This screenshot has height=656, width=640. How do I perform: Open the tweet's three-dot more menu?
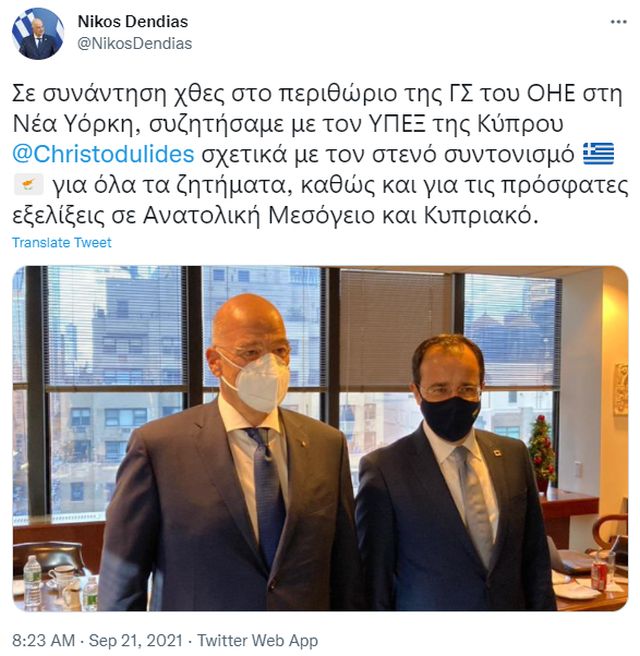point(619,22)
